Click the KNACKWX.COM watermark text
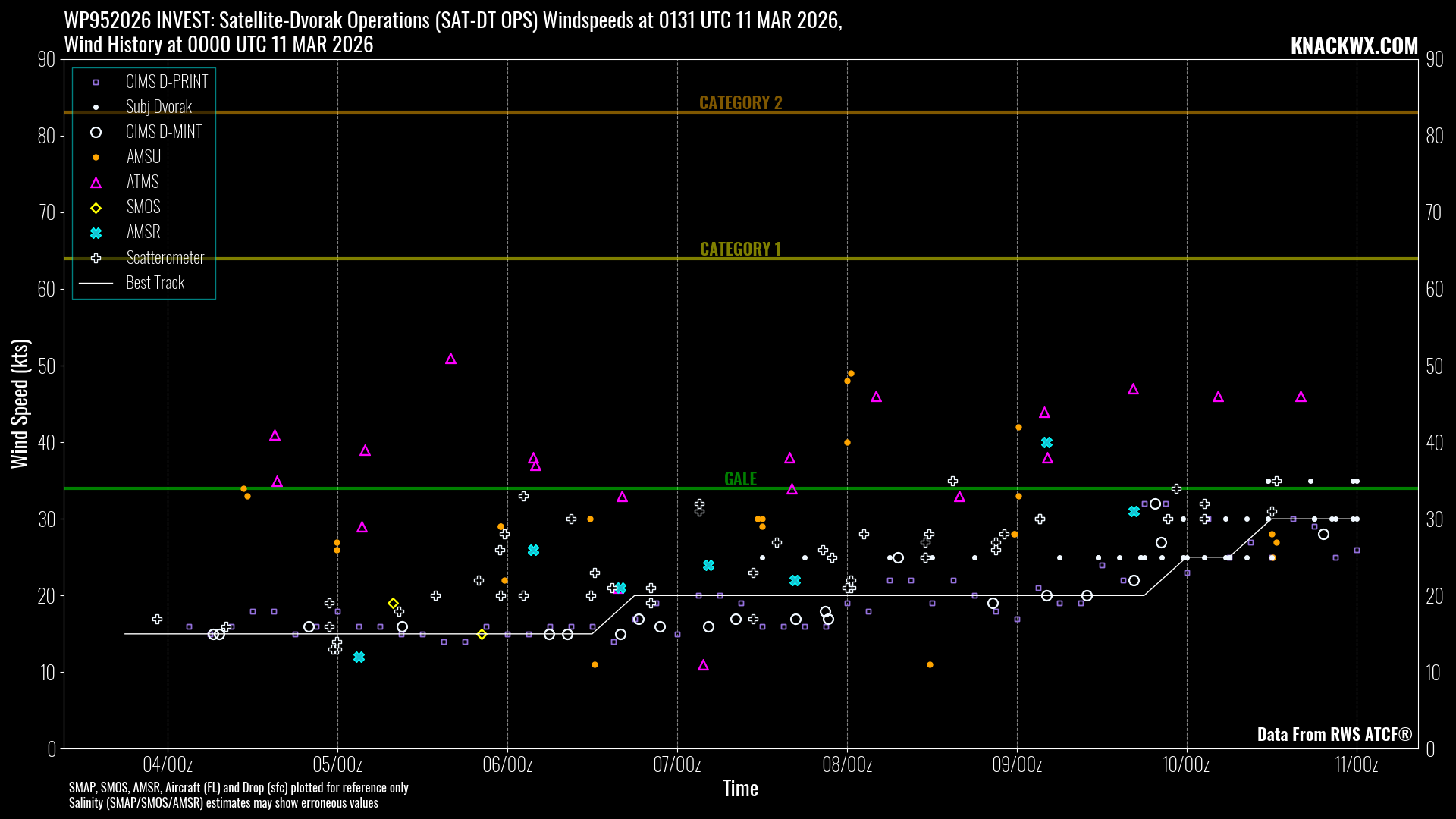 coord(1354,45)
